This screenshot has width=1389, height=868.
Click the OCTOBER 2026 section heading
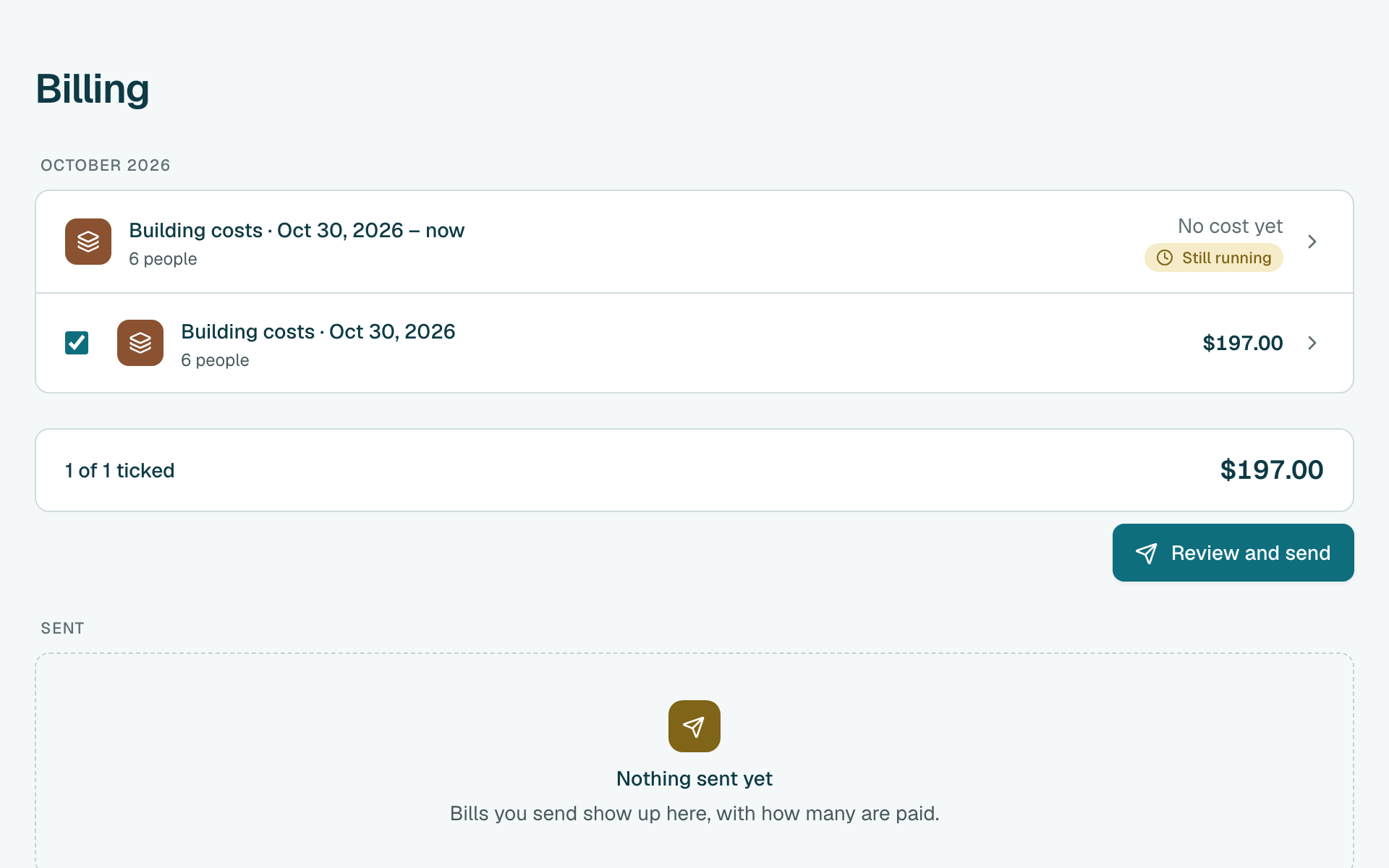(106, 165)
